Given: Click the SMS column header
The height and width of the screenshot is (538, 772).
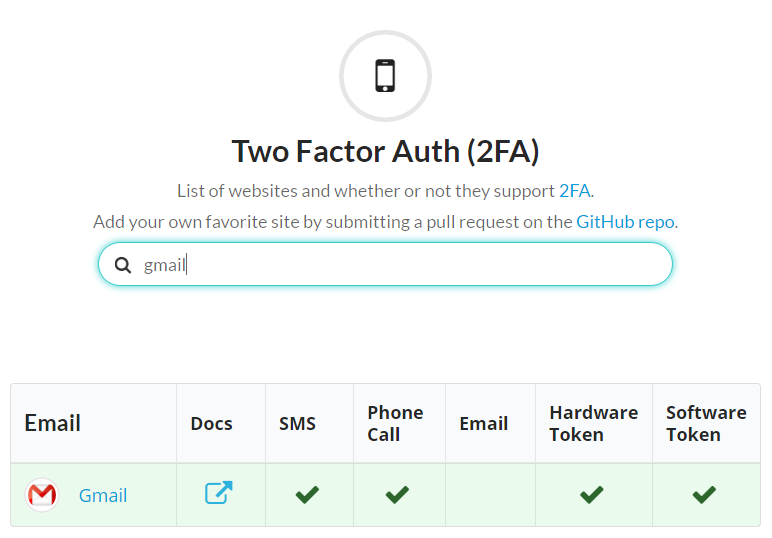Looking at the screenshot, I should [x=297, y=424].
